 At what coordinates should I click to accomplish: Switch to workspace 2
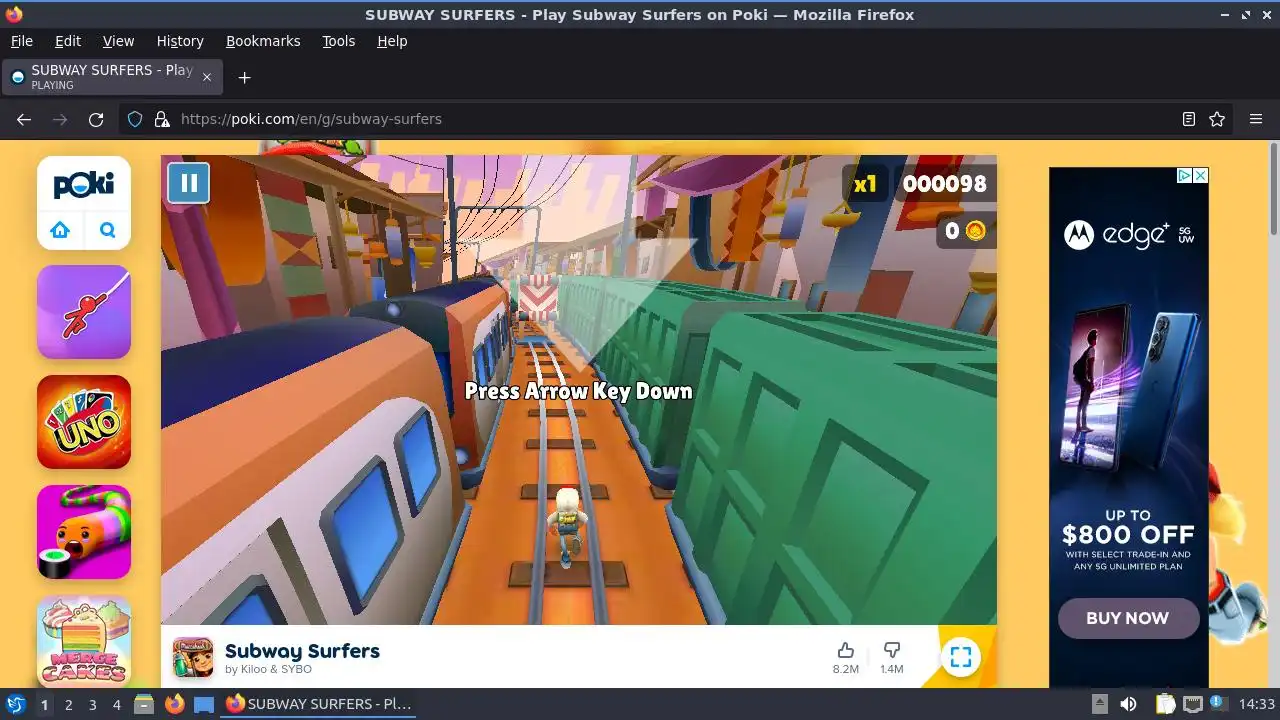click(x=68, y=704)
